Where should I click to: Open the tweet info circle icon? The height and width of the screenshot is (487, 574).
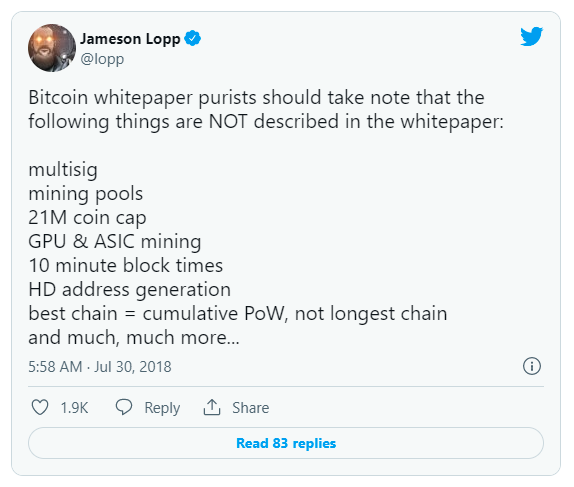click(532, 366)
